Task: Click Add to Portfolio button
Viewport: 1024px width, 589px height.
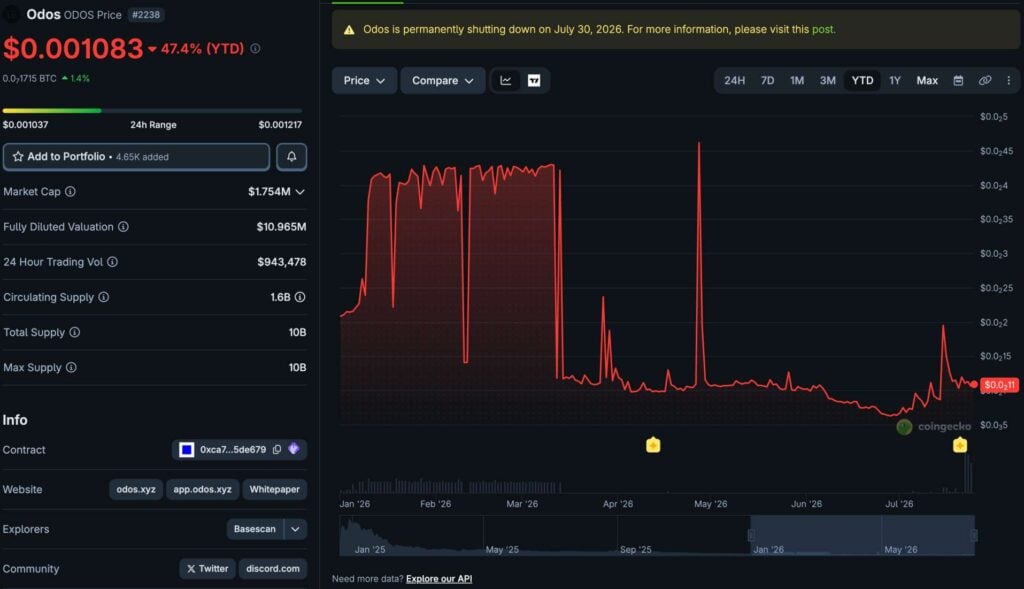Action: click(x=136, y=157)
